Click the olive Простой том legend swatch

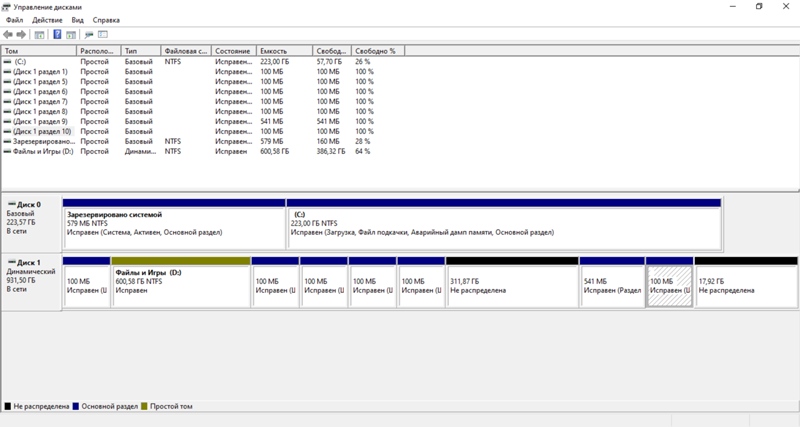point(143,407)
